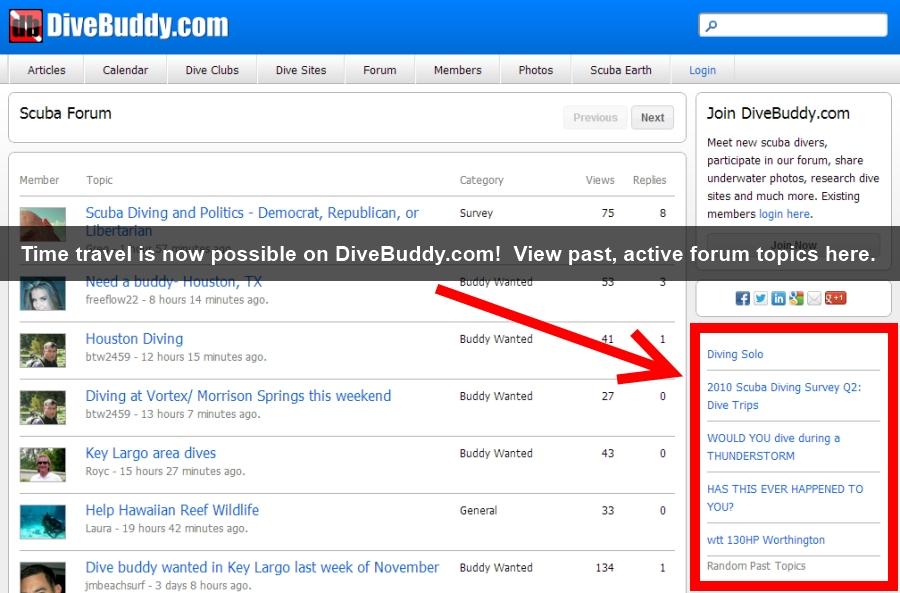Focus the site search field

(x=793, y=26)
